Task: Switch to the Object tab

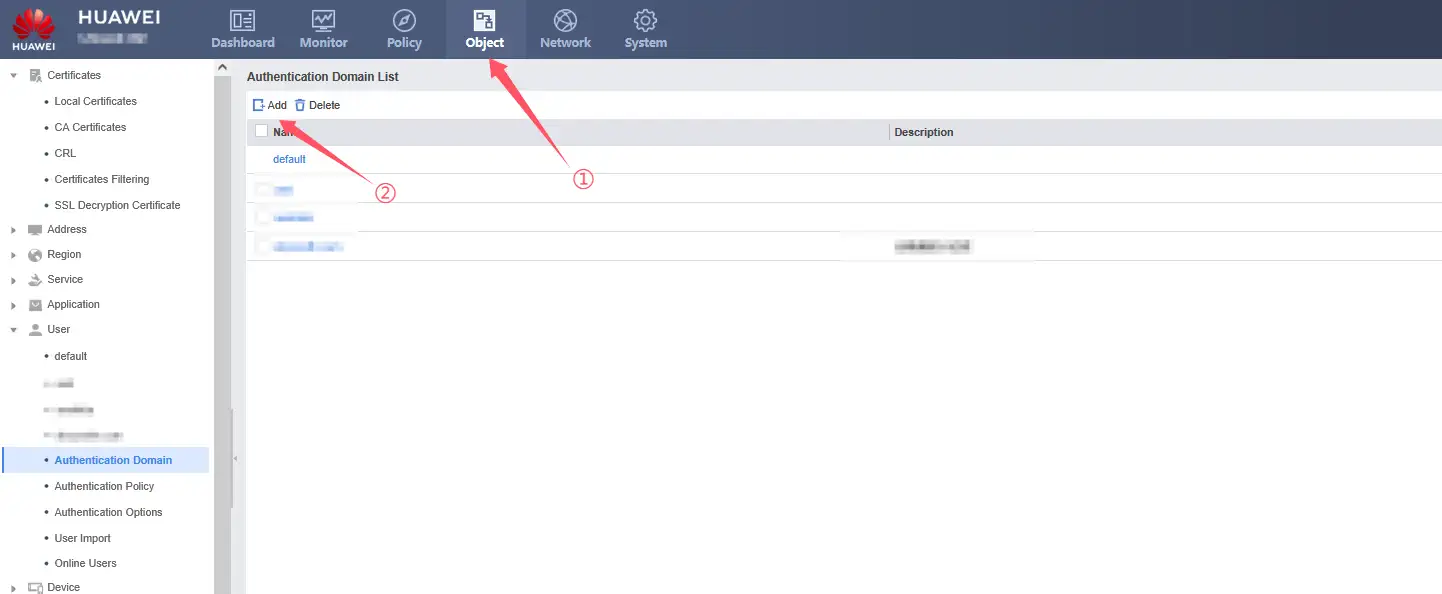Action: coord(484,30)
